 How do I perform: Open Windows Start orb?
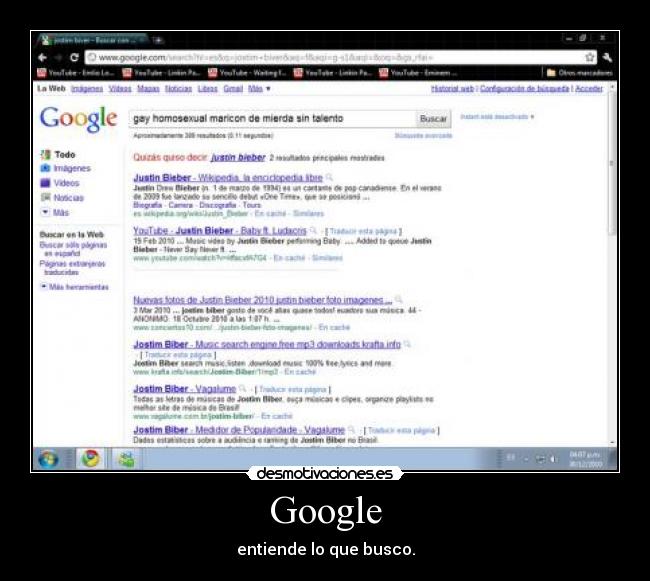click(49, 459)
